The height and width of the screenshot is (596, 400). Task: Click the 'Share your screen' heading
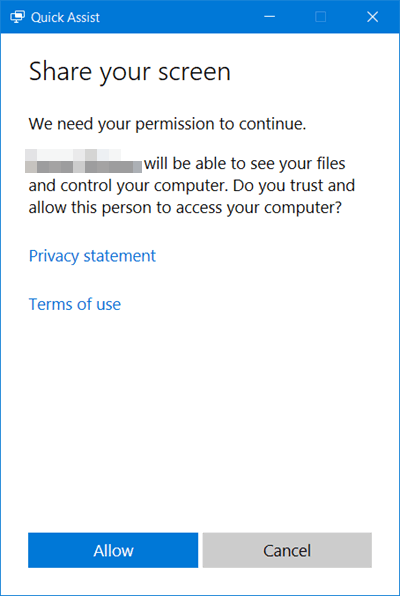(x=130, y=71)
